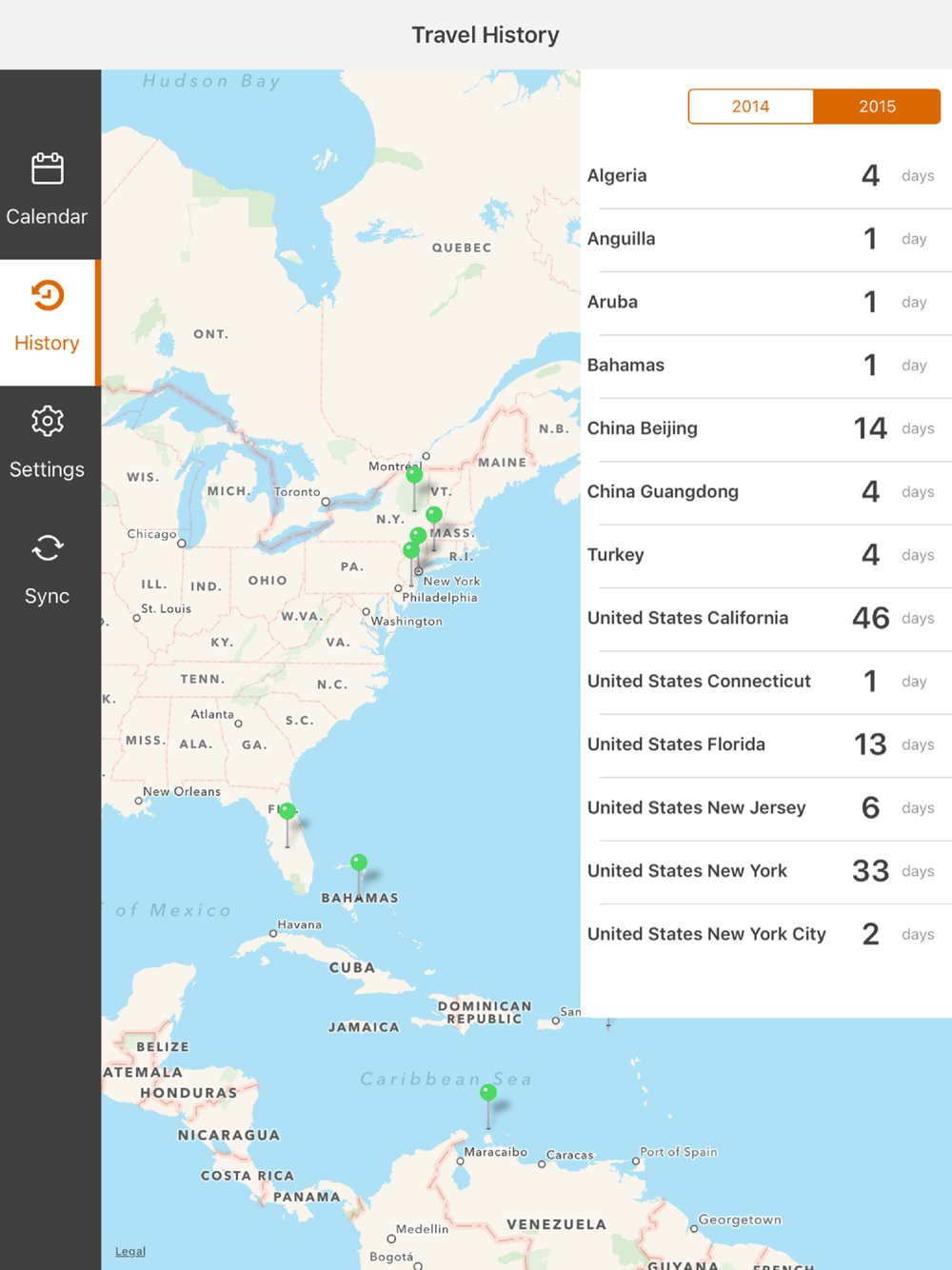Image resolution: width=952 pixels, height=1270 pixels.
Task: Open the map Legal link
Action: (130, 1251)
